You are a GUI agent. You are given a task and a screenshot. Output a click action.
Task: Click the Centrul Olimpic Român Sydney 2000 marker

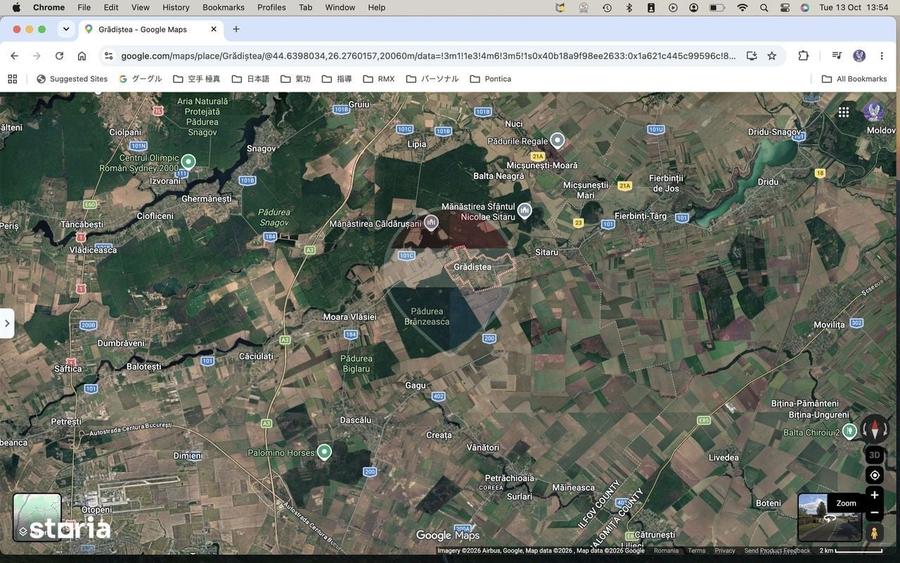pyautogui.click(x=188, y=161)
